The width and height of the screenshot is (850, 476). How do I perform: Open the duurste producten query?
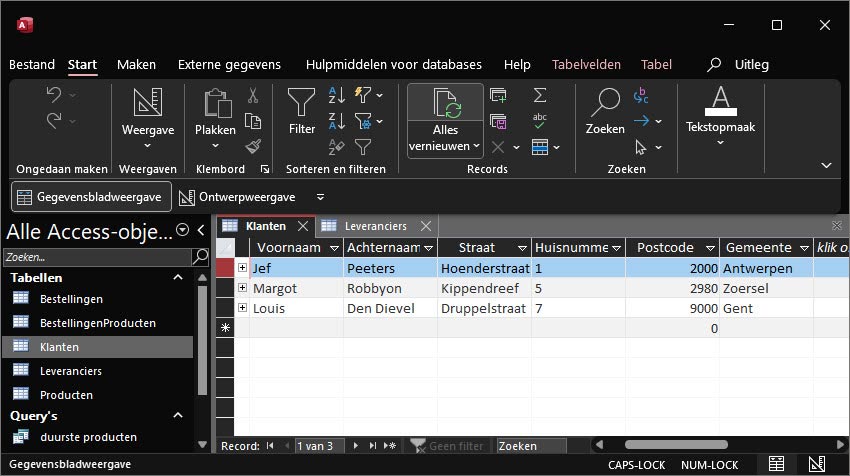(x=88, y=437)
